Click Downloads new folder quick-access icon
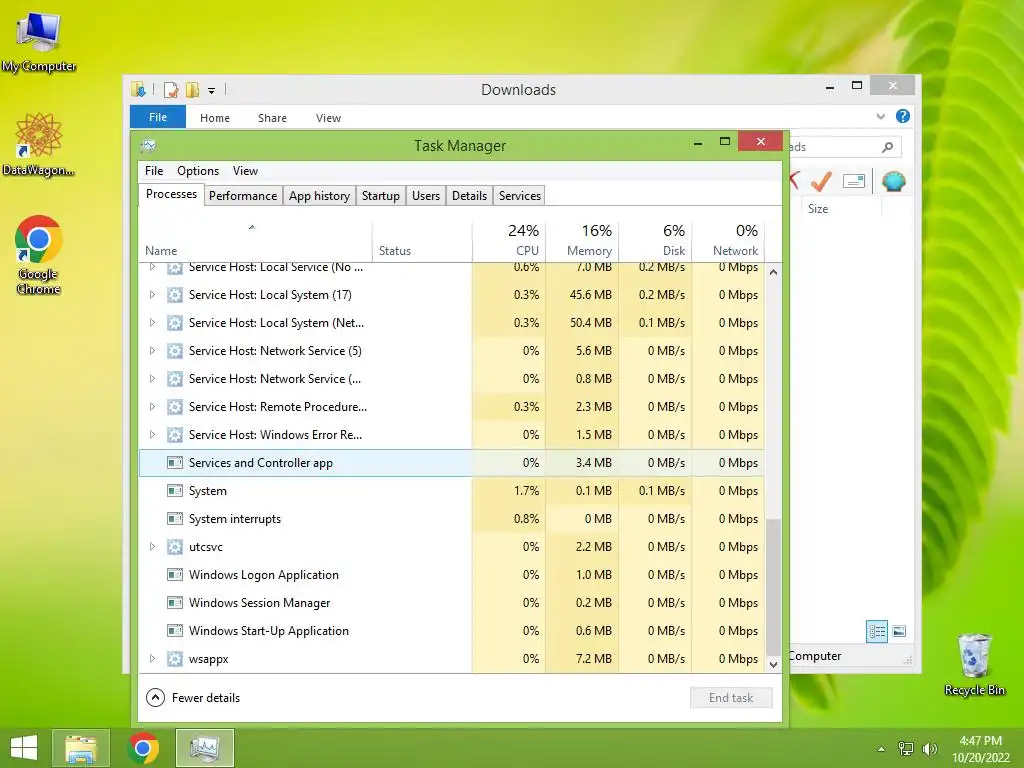 pyautogui.click(x=192, y=89)
